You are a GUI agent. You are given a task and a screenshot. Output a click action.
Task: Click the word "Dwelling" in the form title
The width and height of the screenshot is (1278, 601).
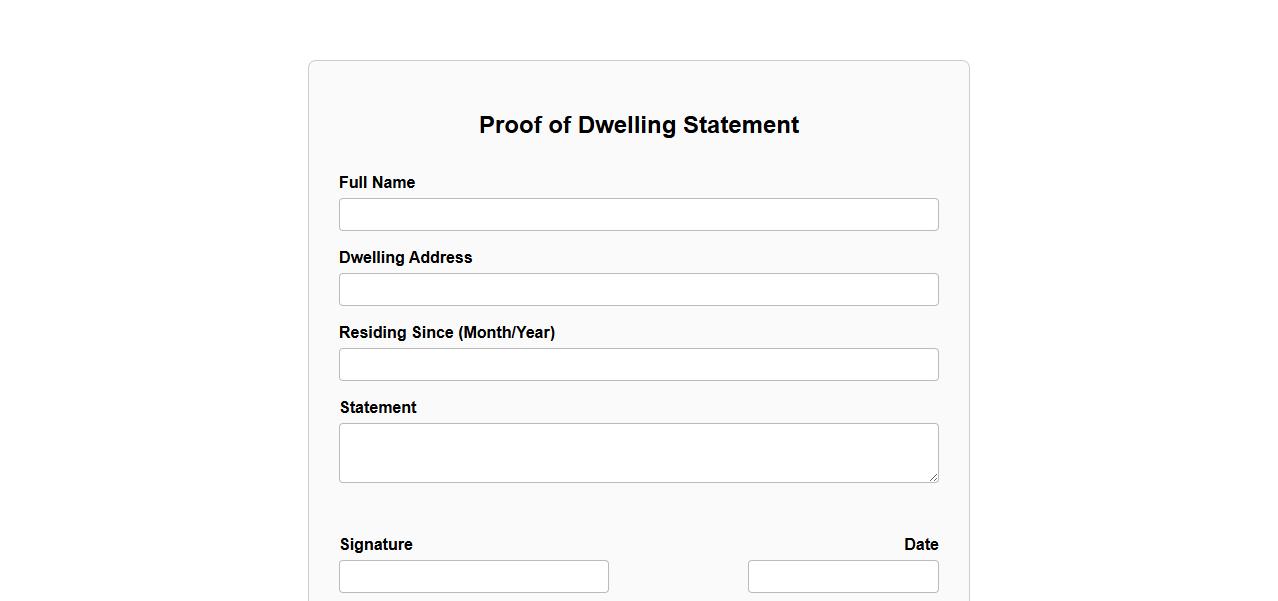[627, 125]
